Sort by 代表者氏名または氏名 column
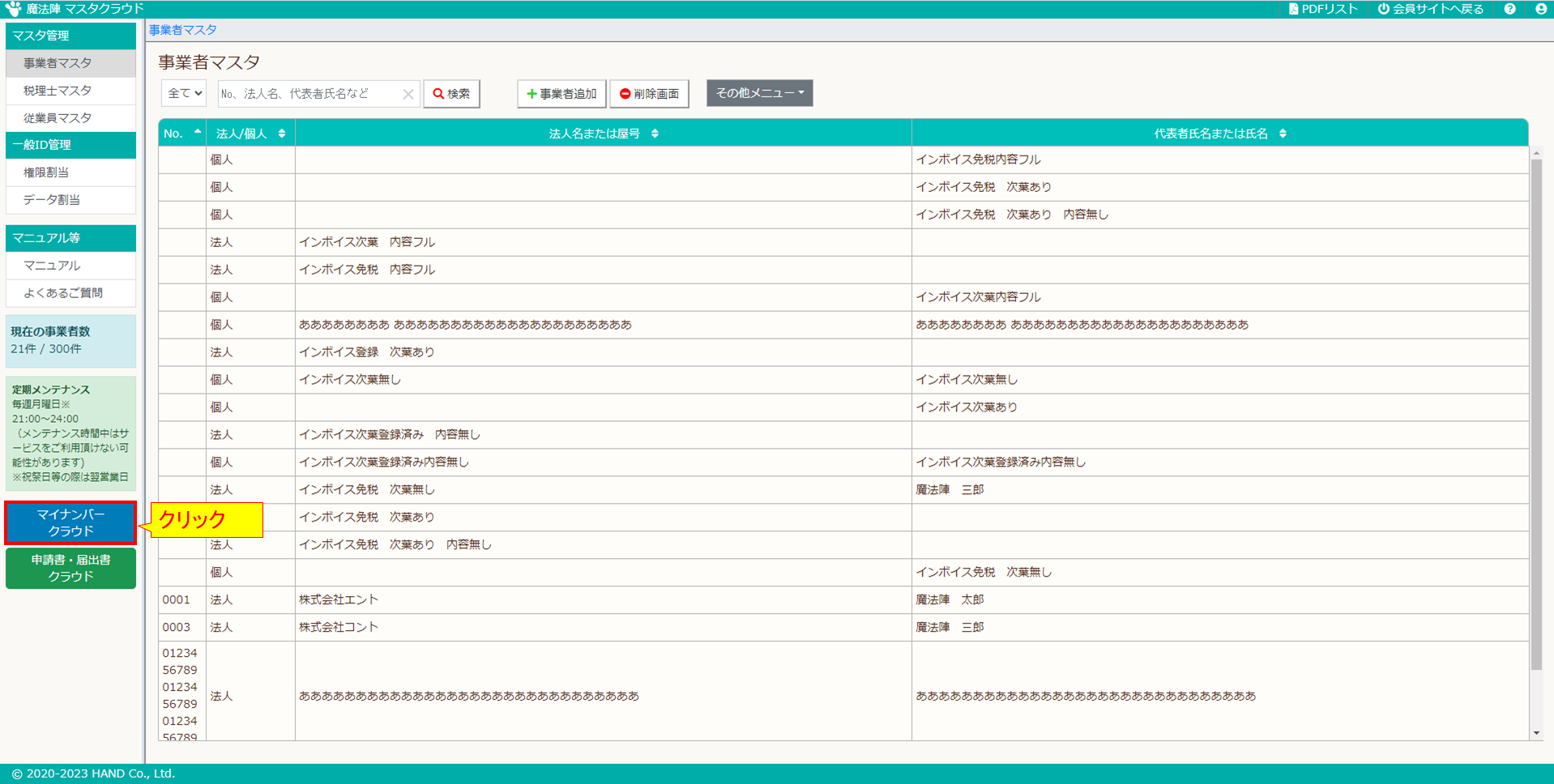This screenshot has width=1554, height=784. [1219, 133]
